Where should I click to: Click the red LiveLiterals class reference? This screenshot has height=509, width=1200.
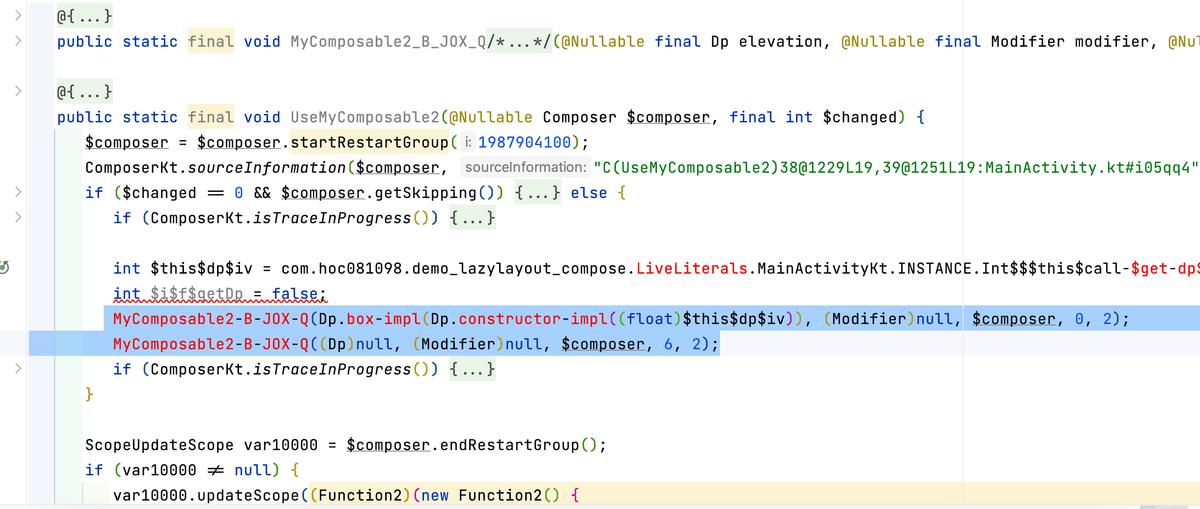click(692, 268)
